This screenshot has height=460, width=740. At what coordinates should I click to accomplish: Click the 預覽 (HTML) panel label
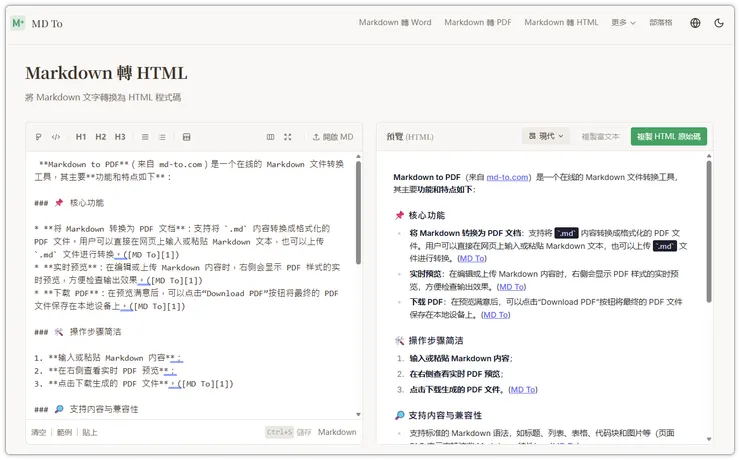click(410, 137)
